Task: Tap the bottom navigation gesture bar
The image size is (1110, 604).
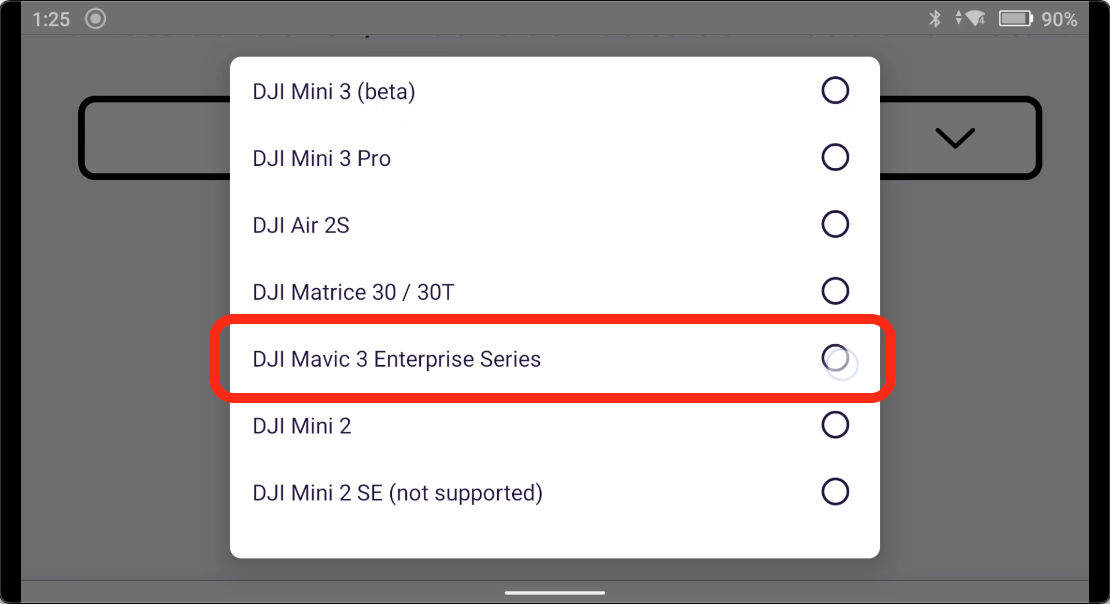Action: (x=555, y=592)
